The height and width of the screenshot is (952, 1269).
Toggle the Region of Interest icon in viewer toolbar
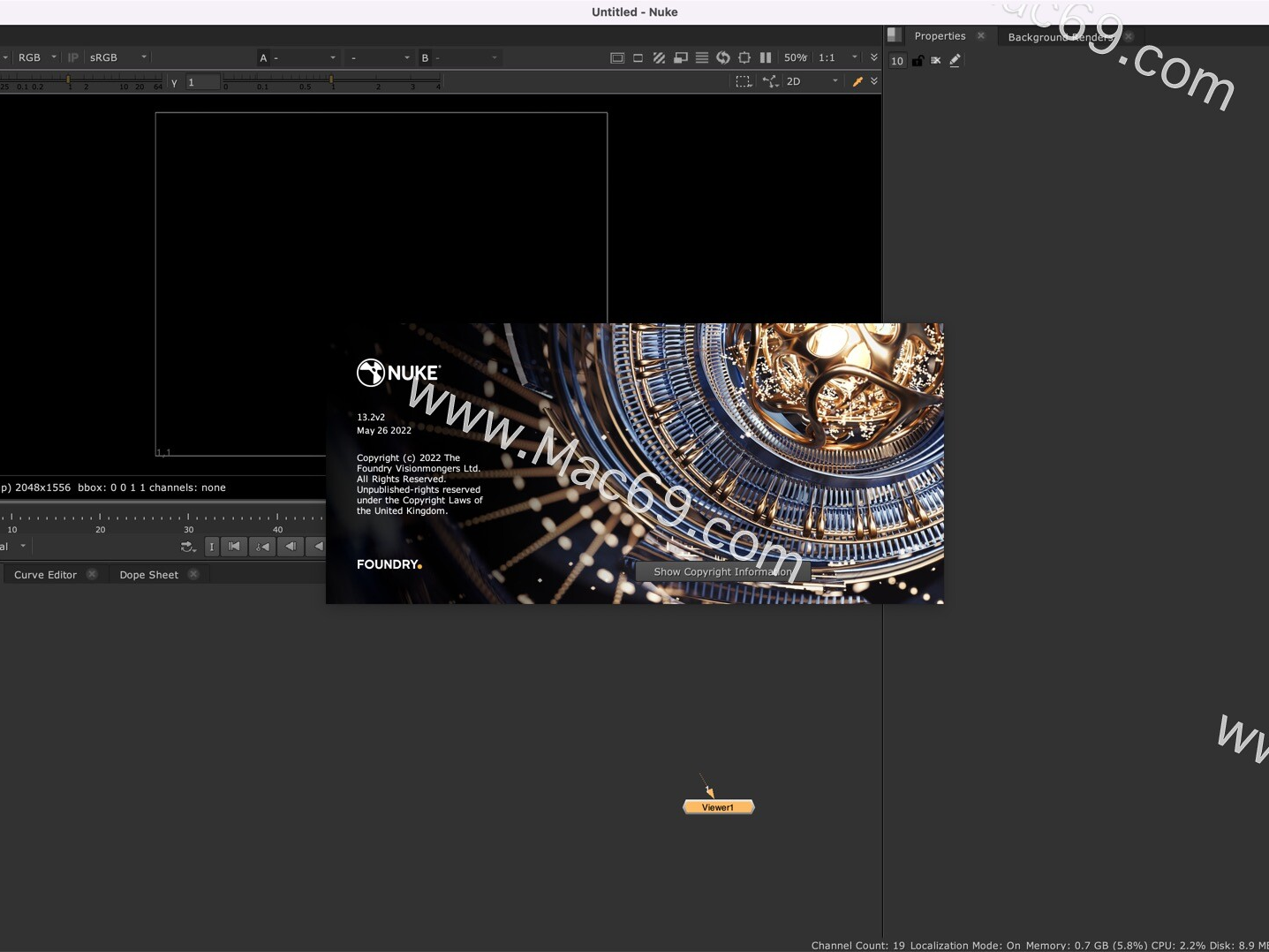[x=744, y=57]
